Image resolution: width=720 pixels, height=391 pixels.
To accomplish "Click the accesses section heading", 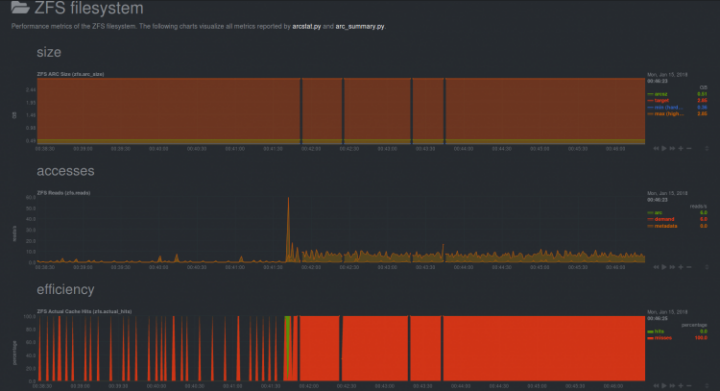I will click(65, 171).
